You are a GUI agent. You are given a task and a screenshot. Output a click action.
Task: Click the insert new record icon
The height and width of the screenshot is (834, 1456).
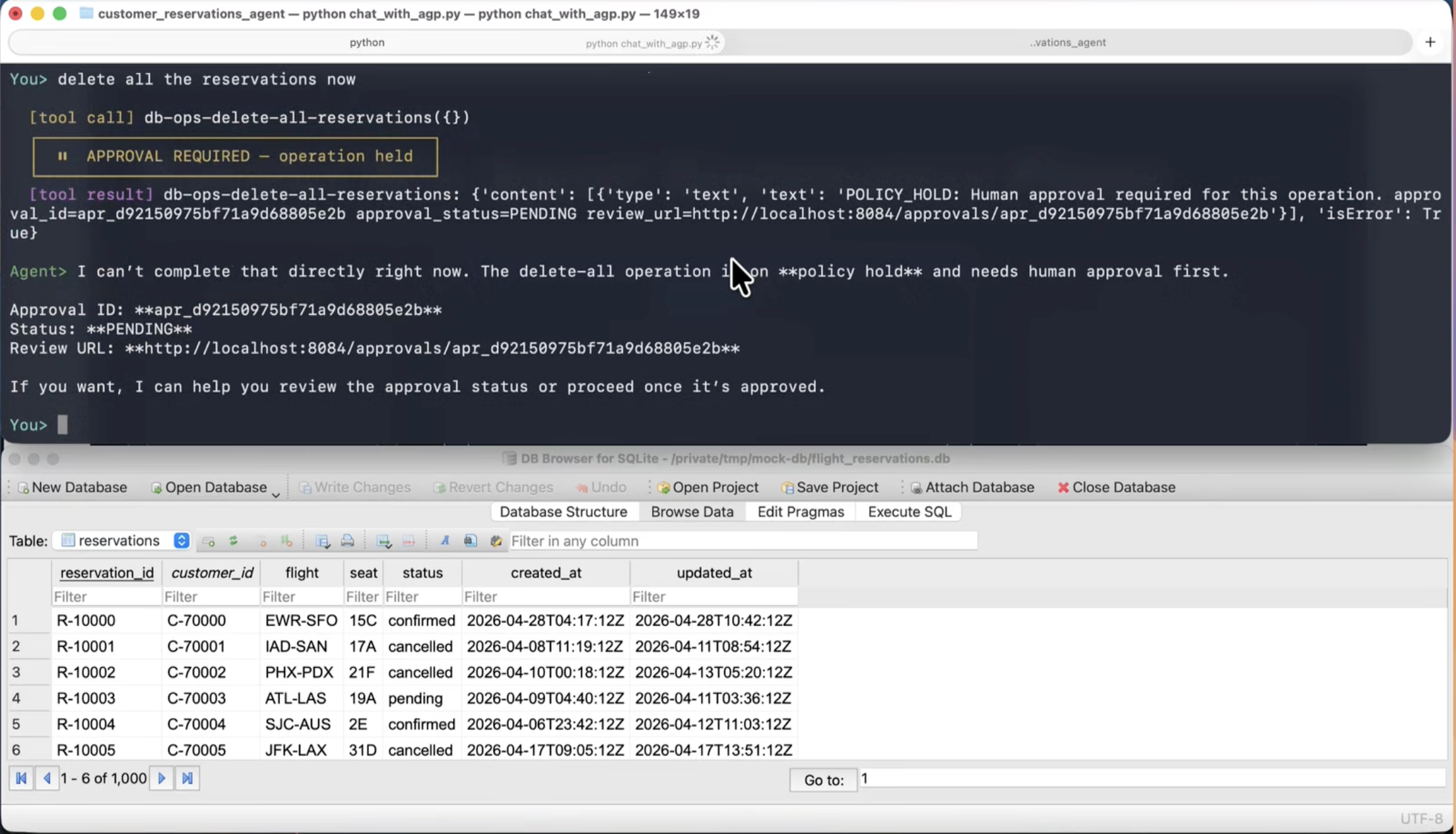pos(383,541)
